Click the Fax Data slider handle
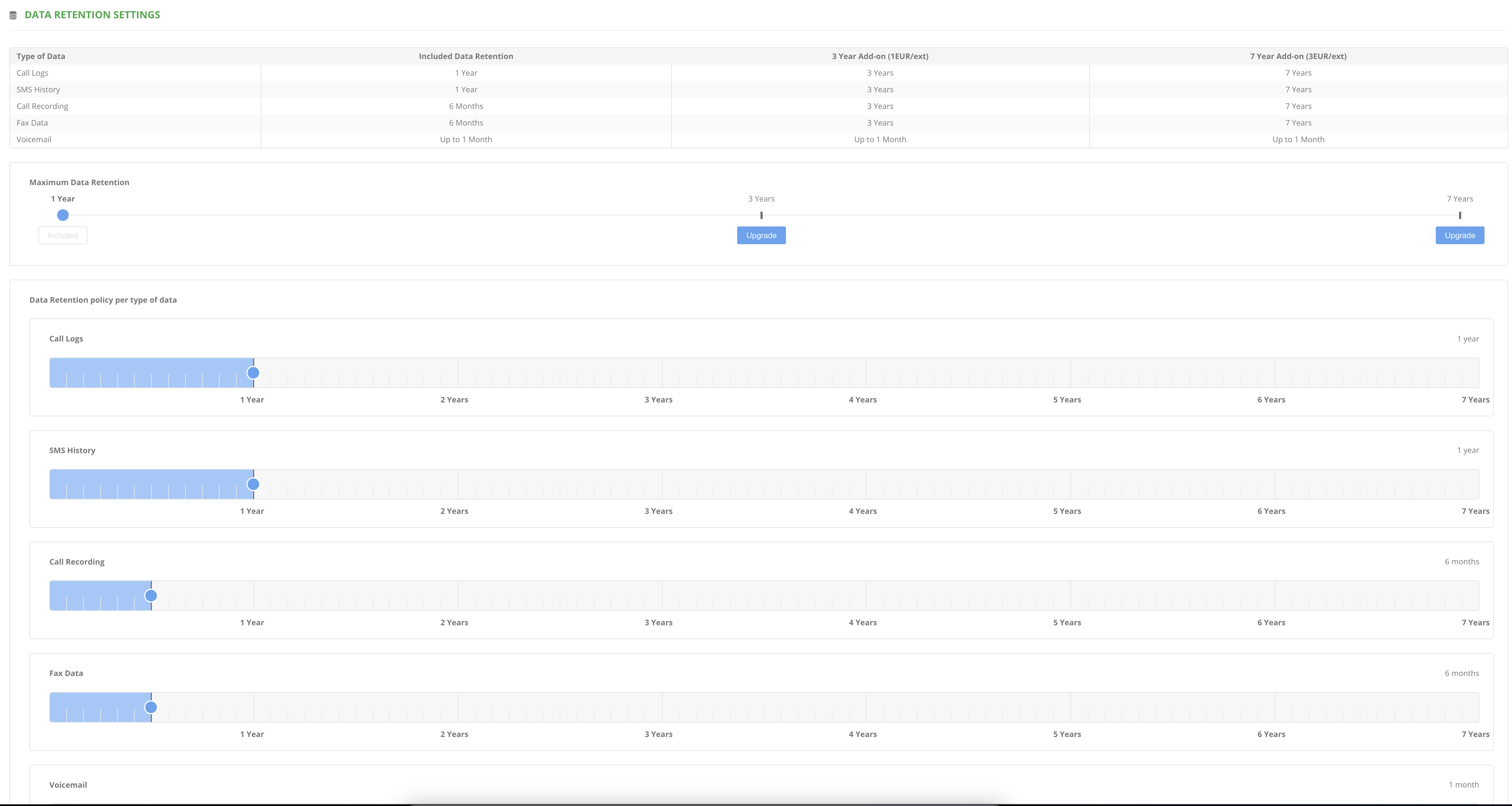The width and height of the screenshot is (1512, 806). 151,707
